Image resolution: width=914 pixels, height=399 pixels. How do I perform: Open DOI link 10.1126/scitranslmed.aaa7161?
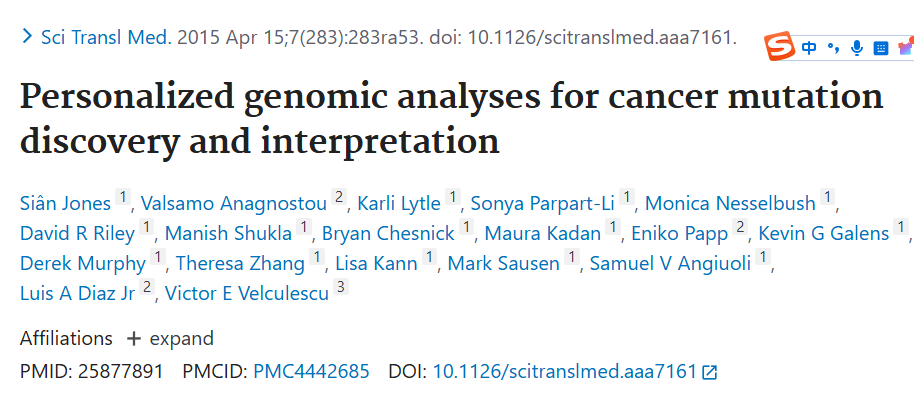(565, 371)
